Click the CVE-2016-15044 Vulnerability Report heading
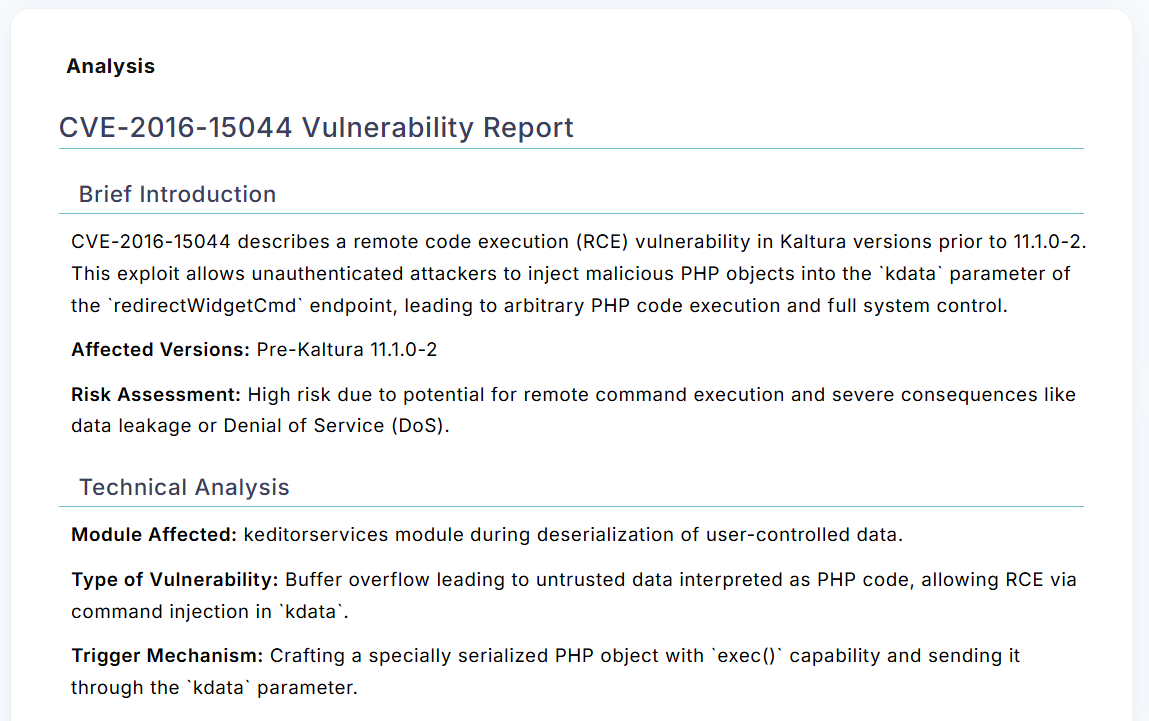The width and height of the screenshot is (1149, 721). 316,127
